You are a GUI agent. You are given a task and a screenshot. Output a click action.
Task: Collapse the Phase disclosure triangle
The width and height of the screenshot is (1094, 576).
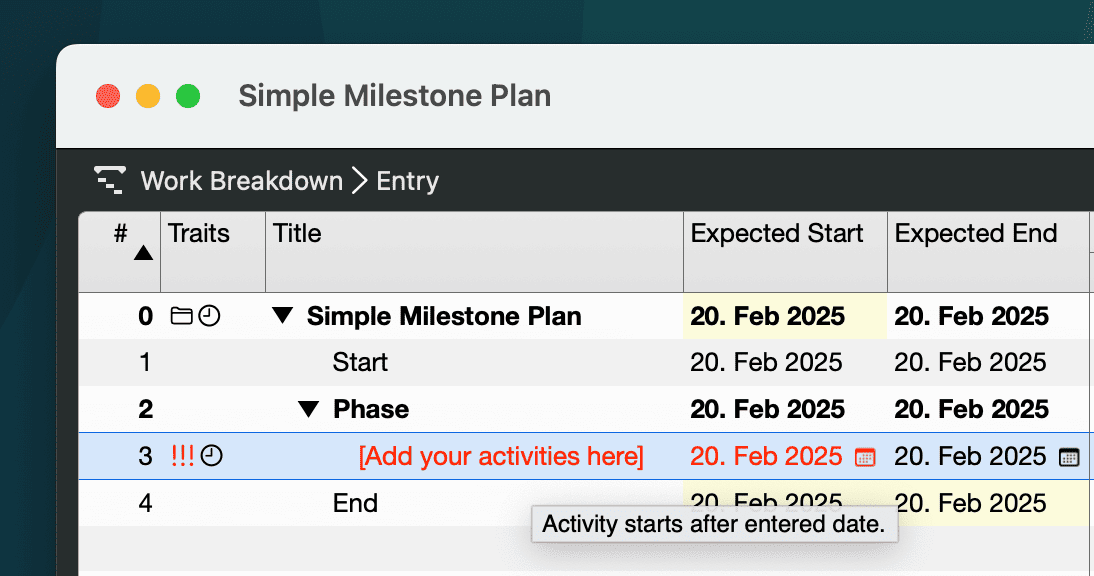coord(307,409)
